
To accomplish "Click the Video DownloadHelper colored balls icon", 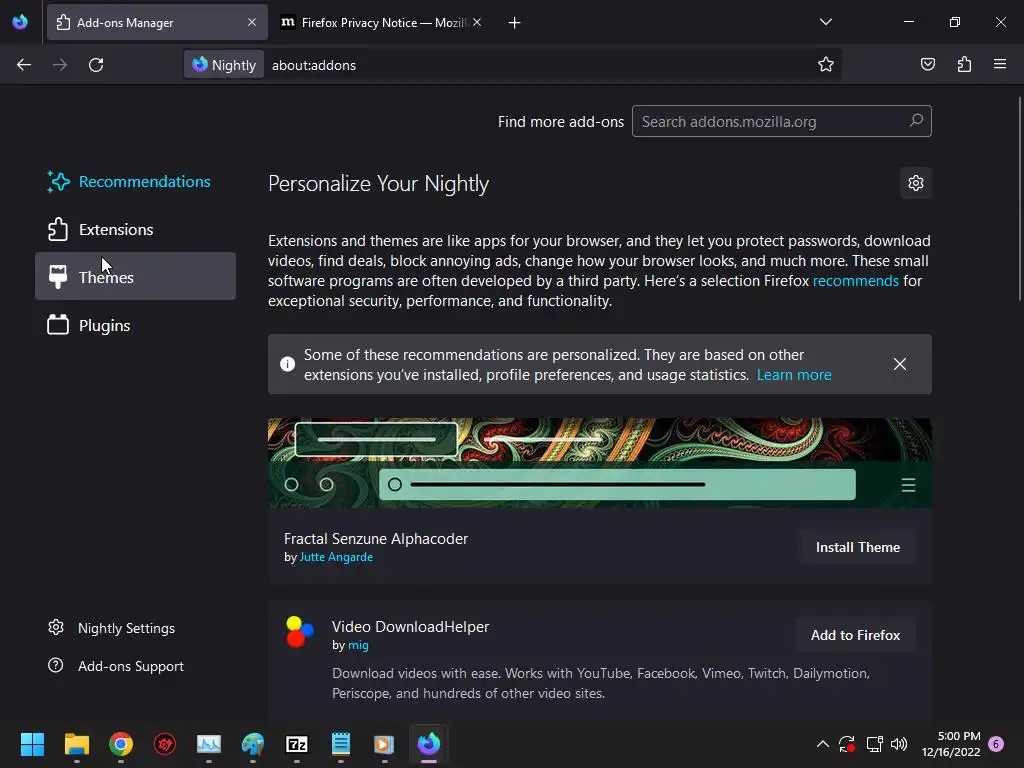I will [x=300, y=632].
